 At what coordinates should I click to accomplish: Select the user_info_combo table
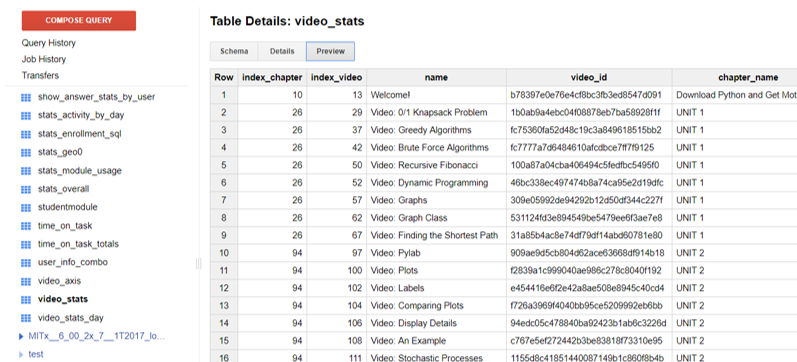pyautogui.click(x=73, y=262)
